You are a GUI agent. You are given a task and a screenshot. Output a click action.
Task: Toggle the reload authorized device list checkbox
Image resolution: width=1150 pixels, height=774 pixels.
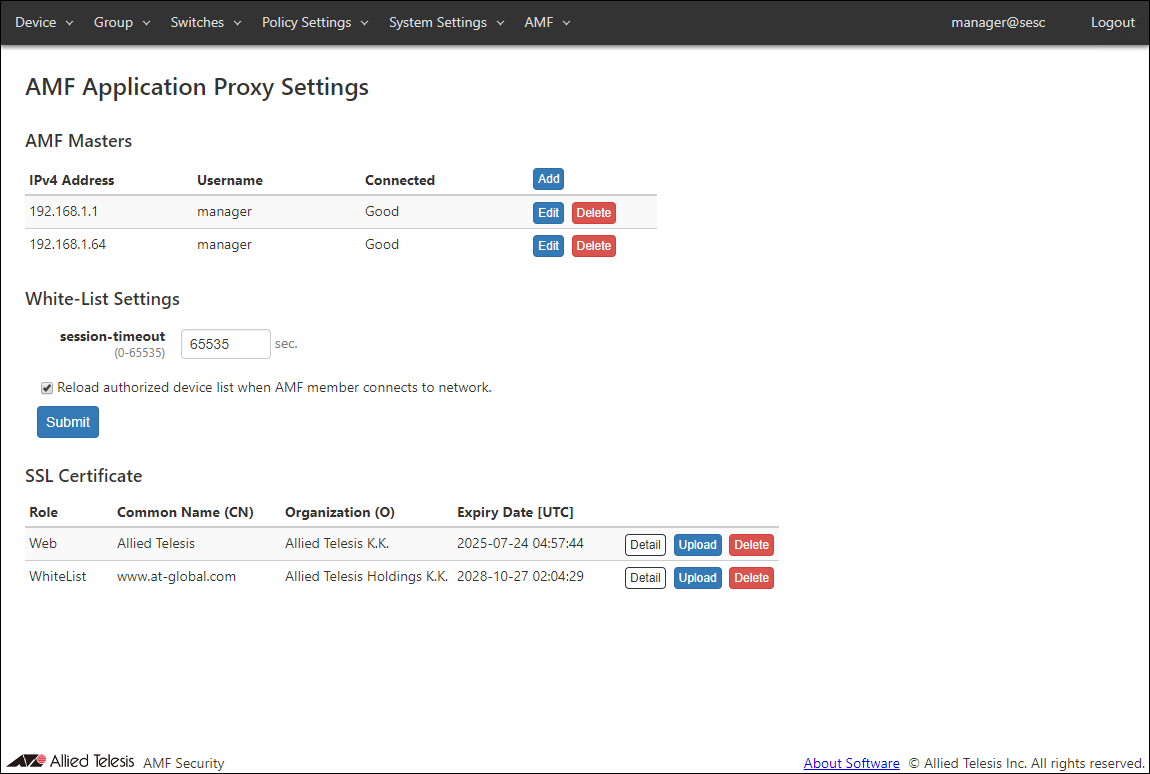pyautogui.click(x=47, y=388)
